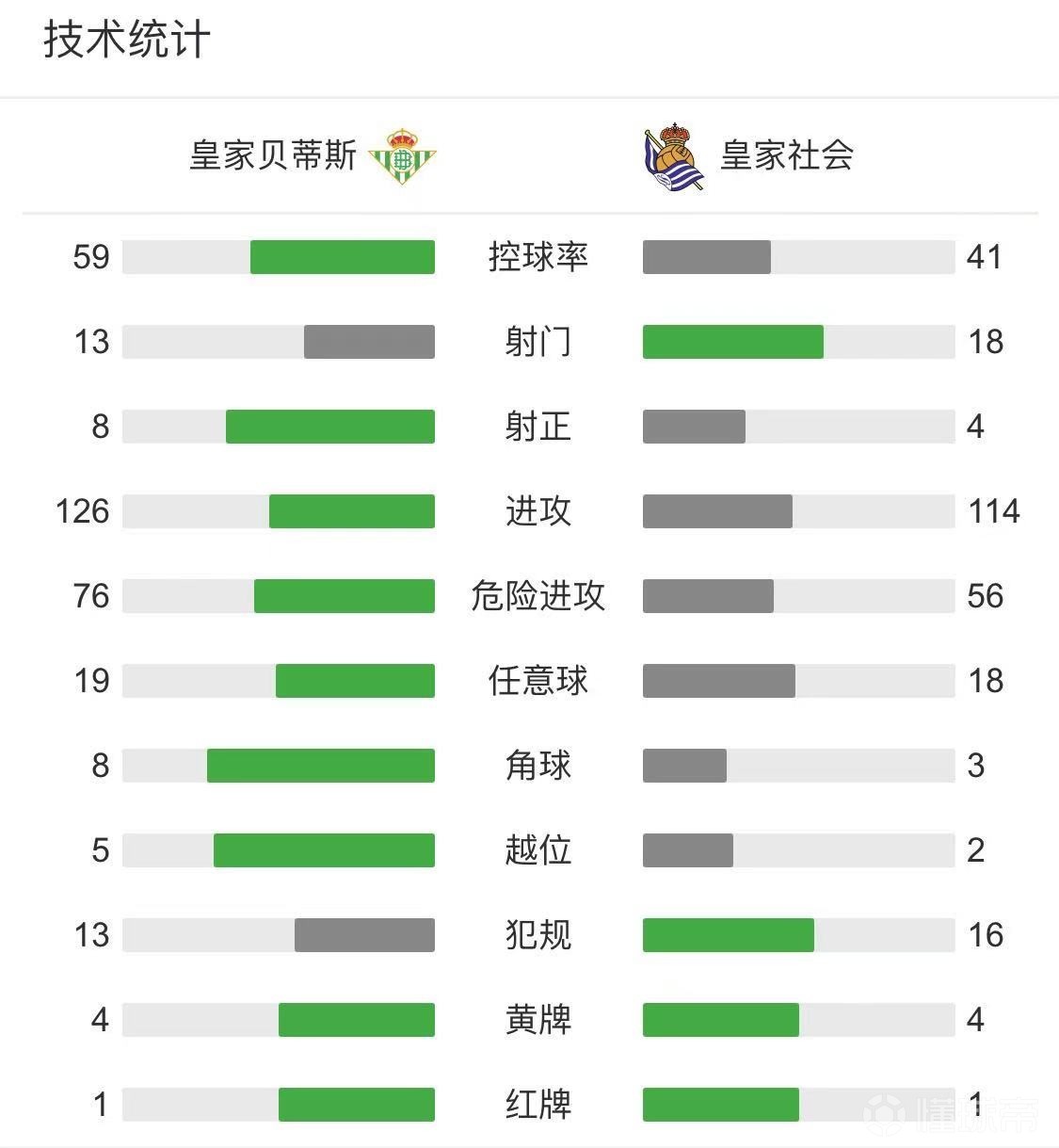Select the 射正 stat label
1059x1148 pixels.
(x=538, y=427)
